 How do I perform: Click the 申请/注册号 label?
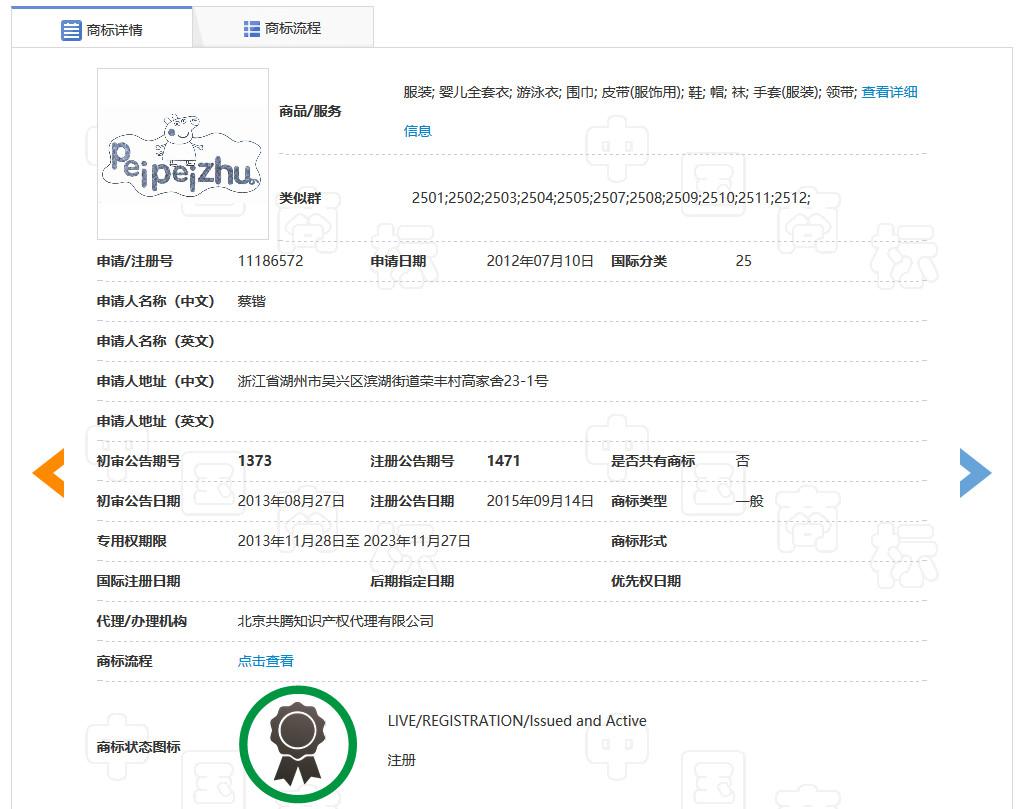135,261
